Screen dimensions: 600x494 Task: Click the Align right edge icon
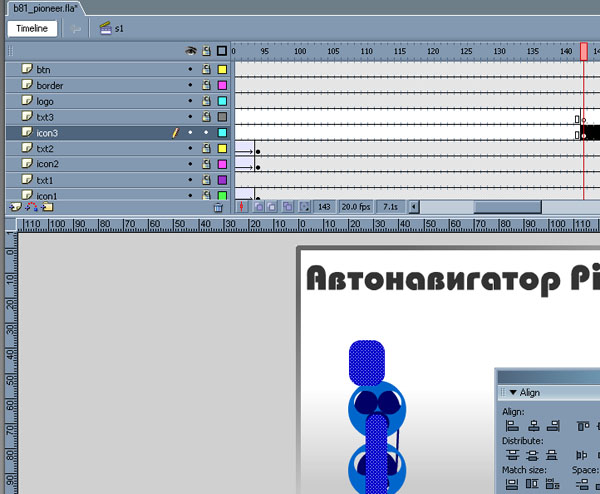click(553, 426)
